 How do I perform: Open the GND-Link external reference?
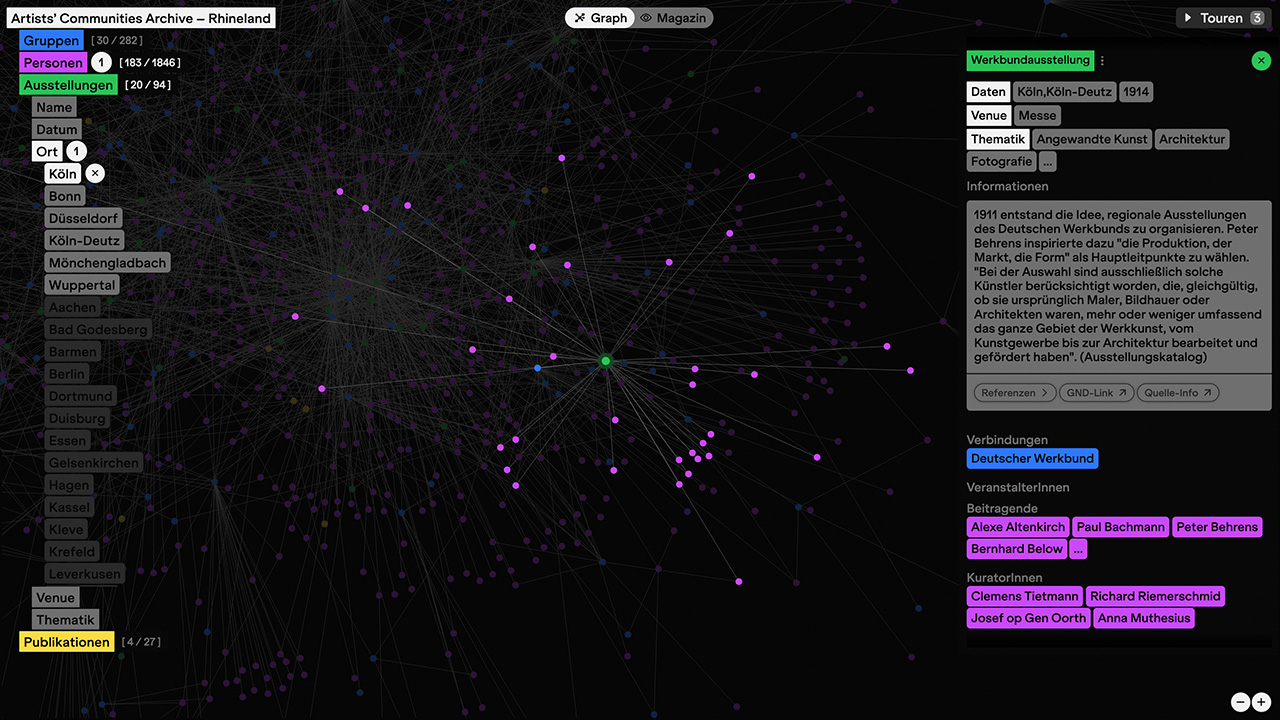1095,393
